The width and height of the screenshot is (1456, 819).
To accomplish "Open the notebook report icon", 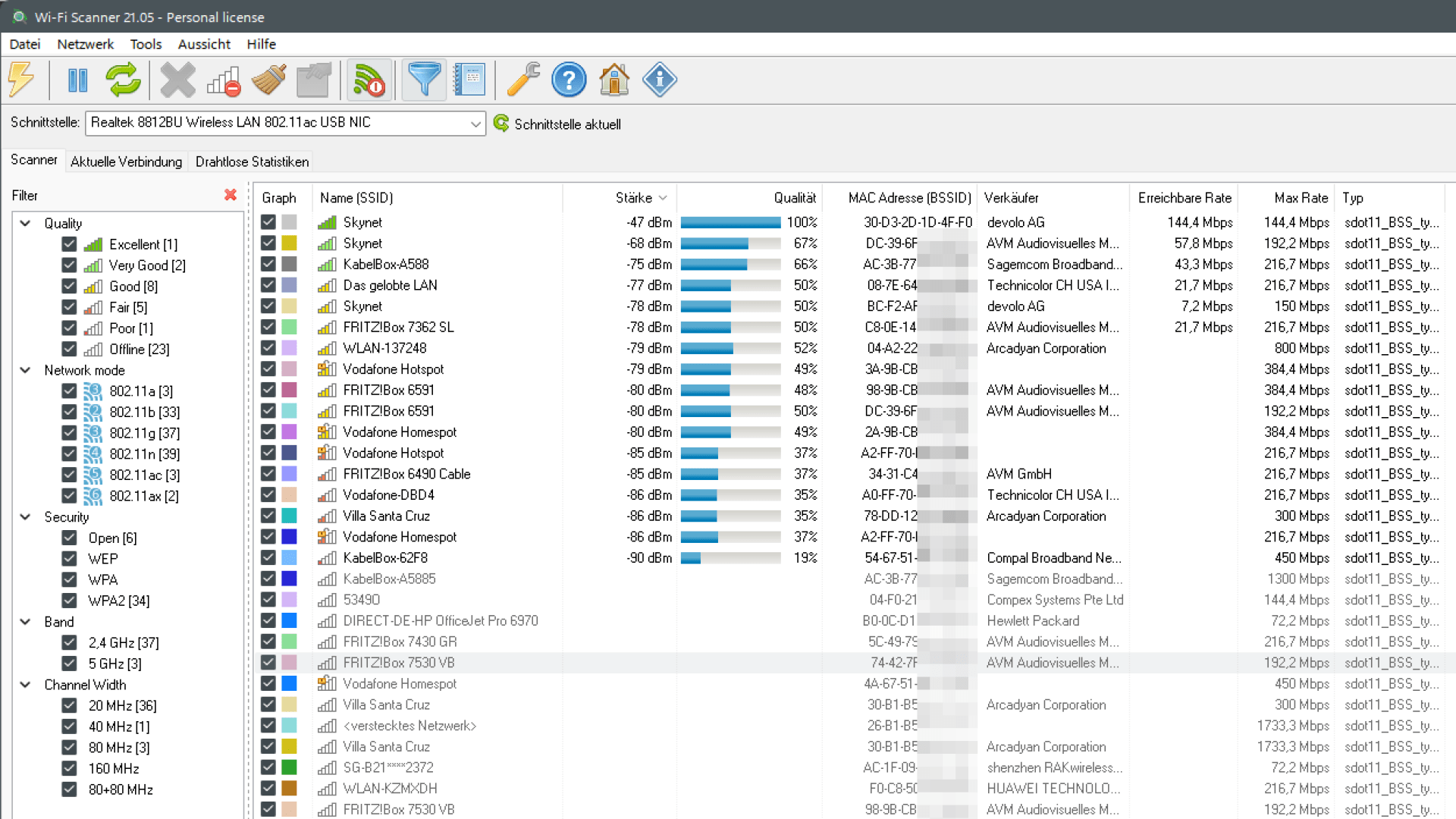I will pos(469,80).
